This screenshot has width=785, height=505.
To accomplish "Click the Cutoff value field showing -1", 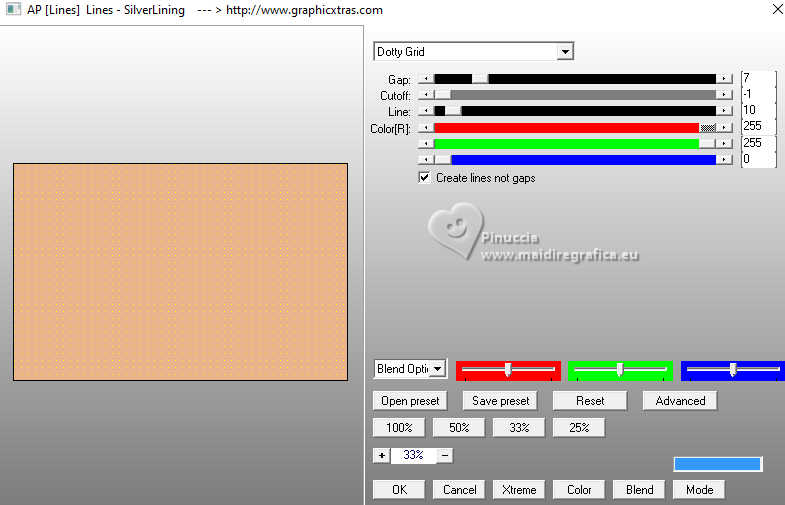I will [x=758, y=94].
